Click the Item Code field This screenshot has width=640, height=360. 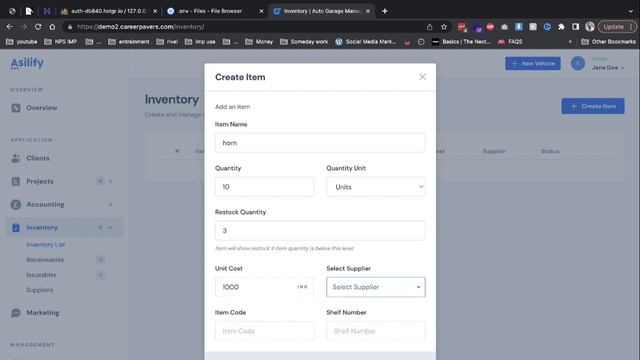[x=264, y=331]
